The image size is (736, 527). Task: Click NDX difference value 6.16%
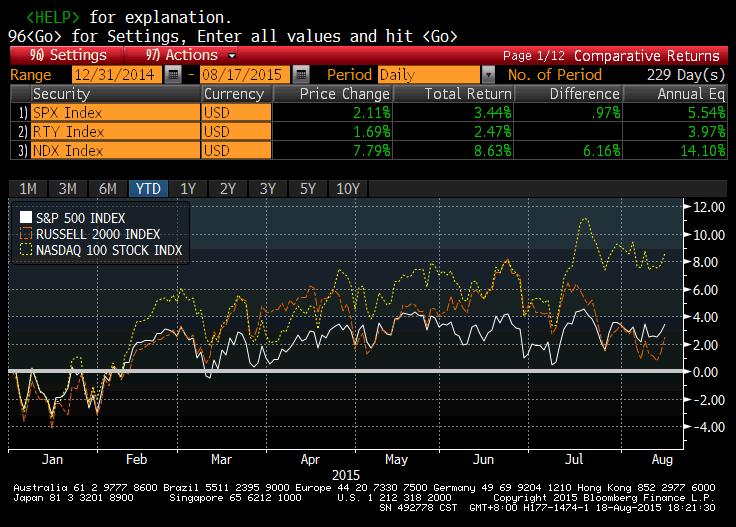pos(602,150)
